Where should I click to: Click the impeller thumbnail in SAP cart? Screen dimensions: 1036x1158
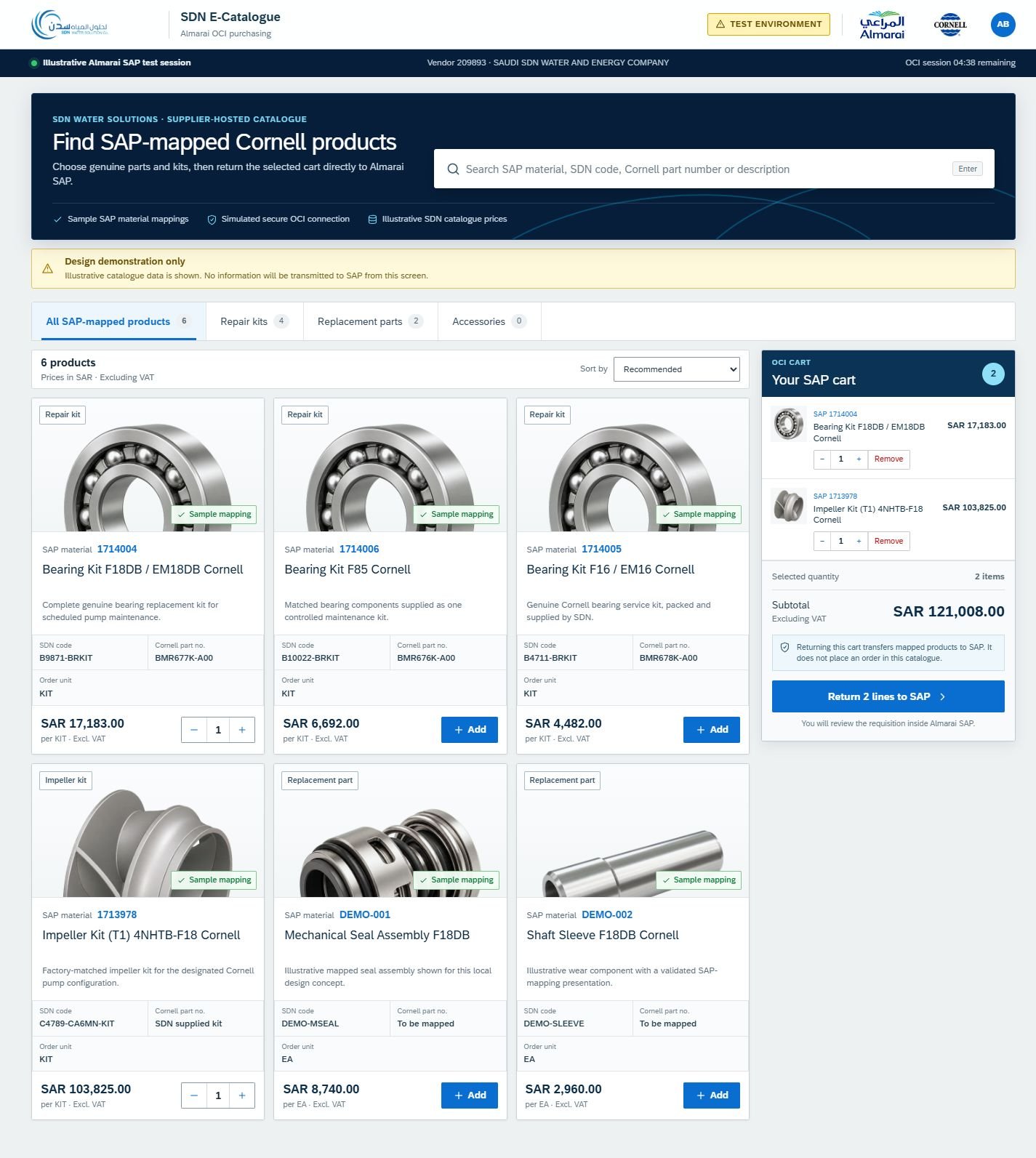[x=789, y=507]
